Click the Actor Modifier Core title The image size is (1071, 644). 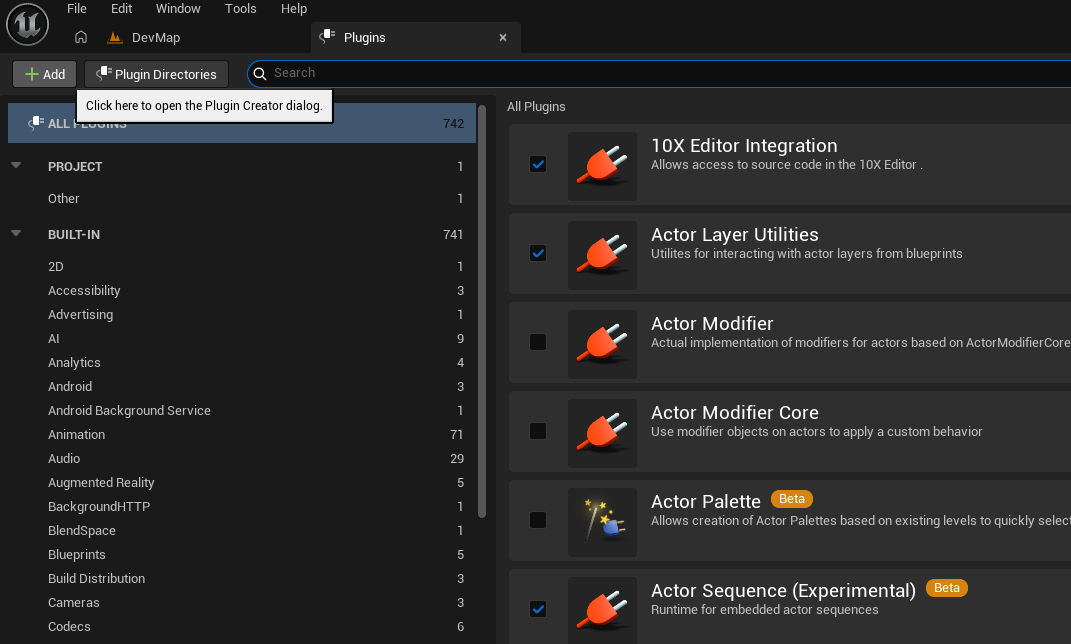point(734,412)
